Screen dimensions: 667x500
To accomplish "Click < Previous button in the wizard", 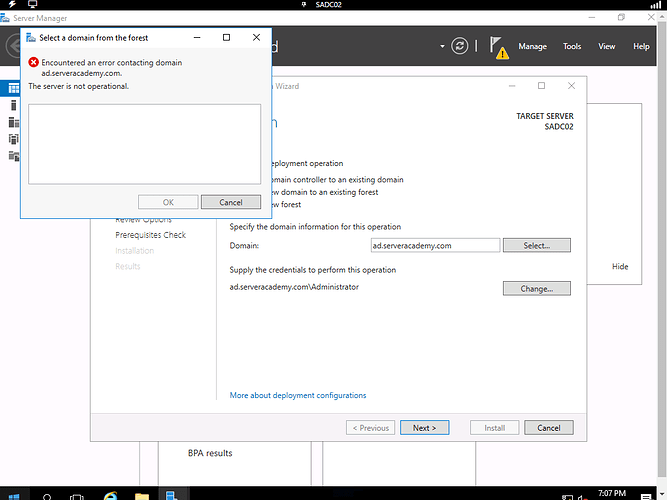I will [x=371, y=428].
